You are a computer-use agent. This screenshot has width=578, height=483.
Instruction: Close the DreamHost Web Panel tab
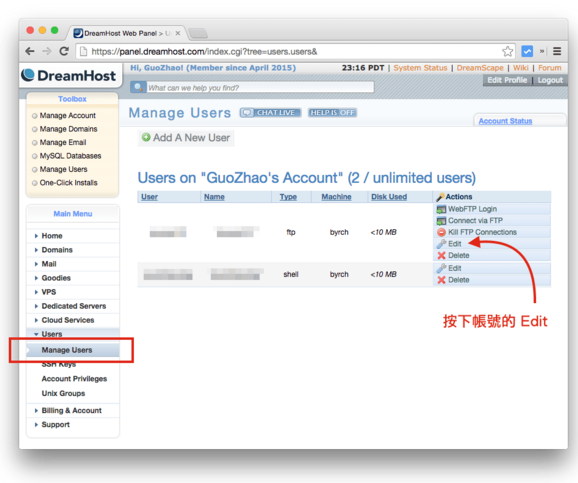tap(178, 33)
